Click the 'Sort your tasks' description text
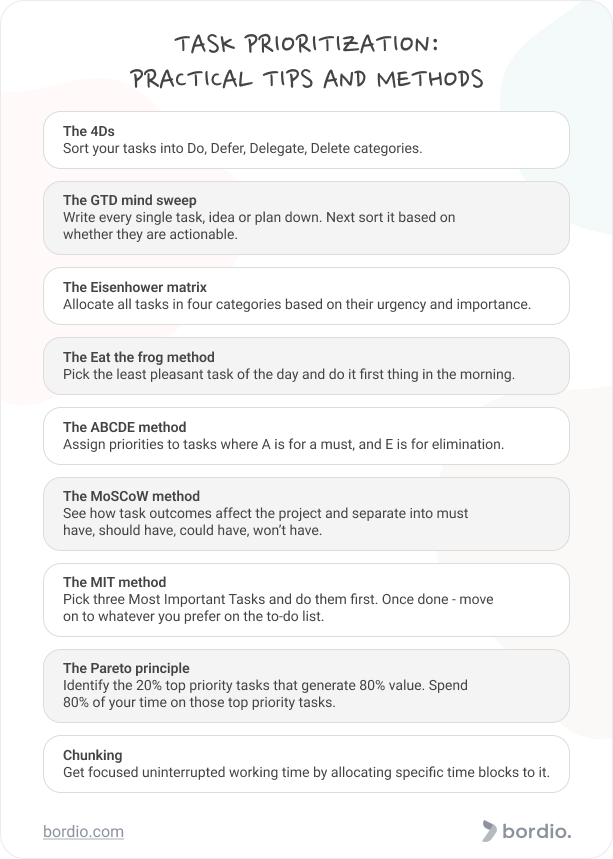Viewport: 613px width, 859px height. pyautogui.click(x=243, y=148)
